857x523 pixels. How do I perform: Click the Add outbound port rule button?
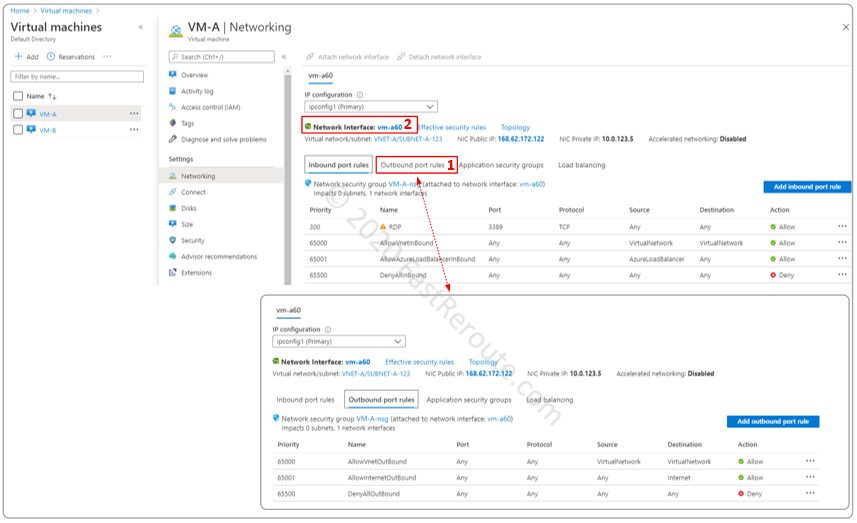(773, 422)
